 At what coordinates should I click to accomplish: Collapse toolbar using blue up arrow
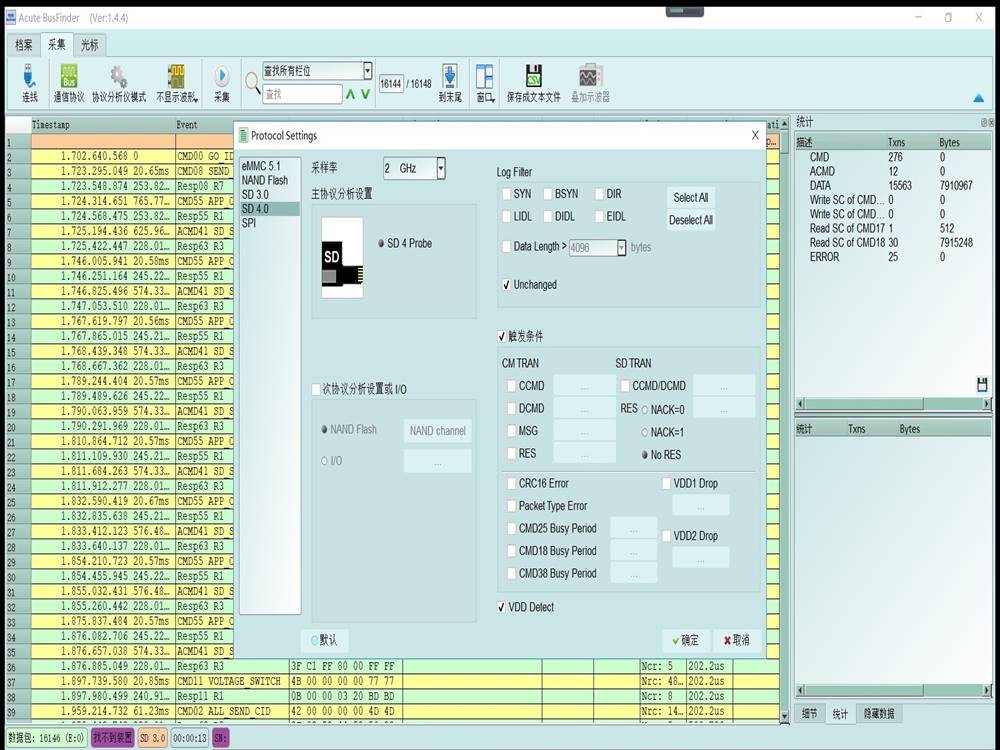click(978, 98)
